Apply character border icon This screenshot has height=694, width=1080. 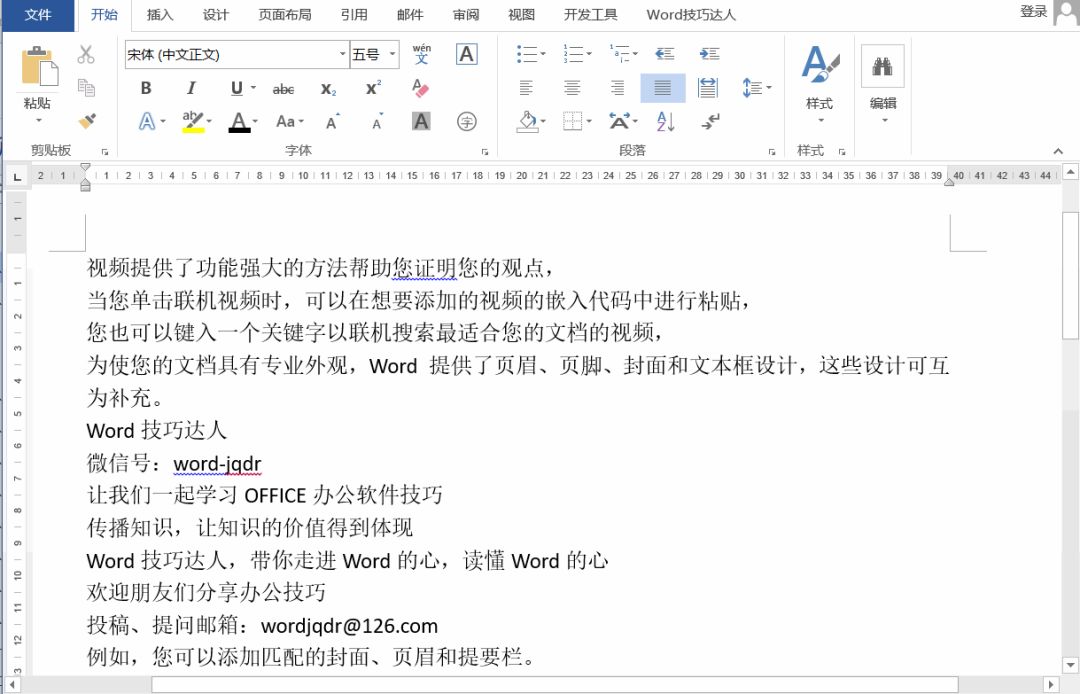coord(466,54)
